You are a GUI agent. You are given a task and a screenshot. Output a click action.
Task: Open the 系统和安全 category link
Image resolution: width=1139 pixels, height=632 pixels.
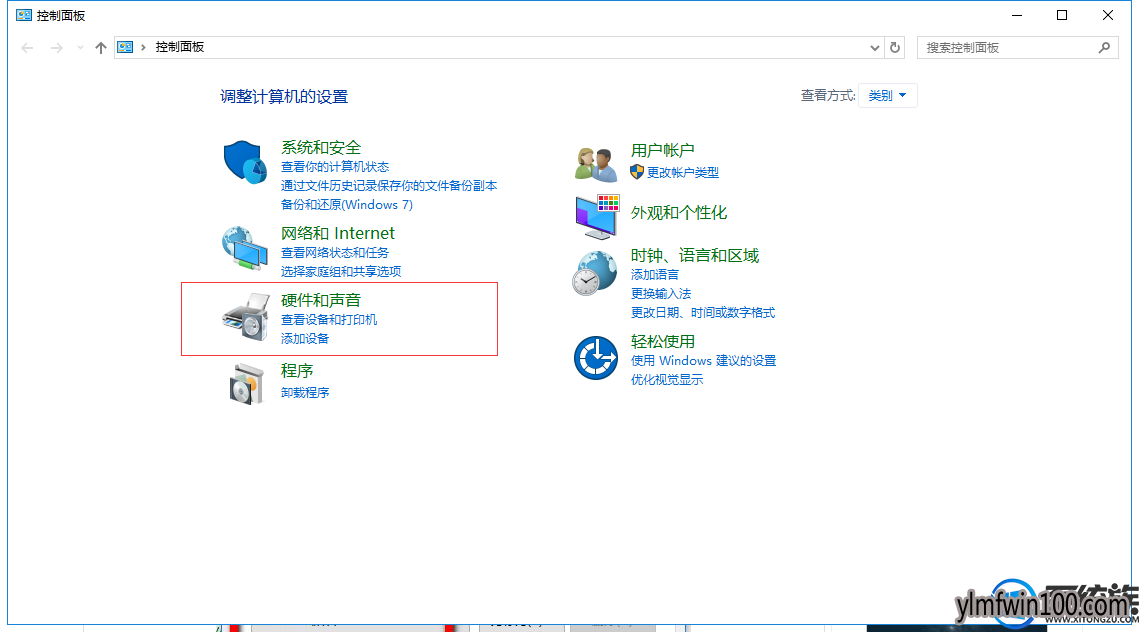[321, 147]
